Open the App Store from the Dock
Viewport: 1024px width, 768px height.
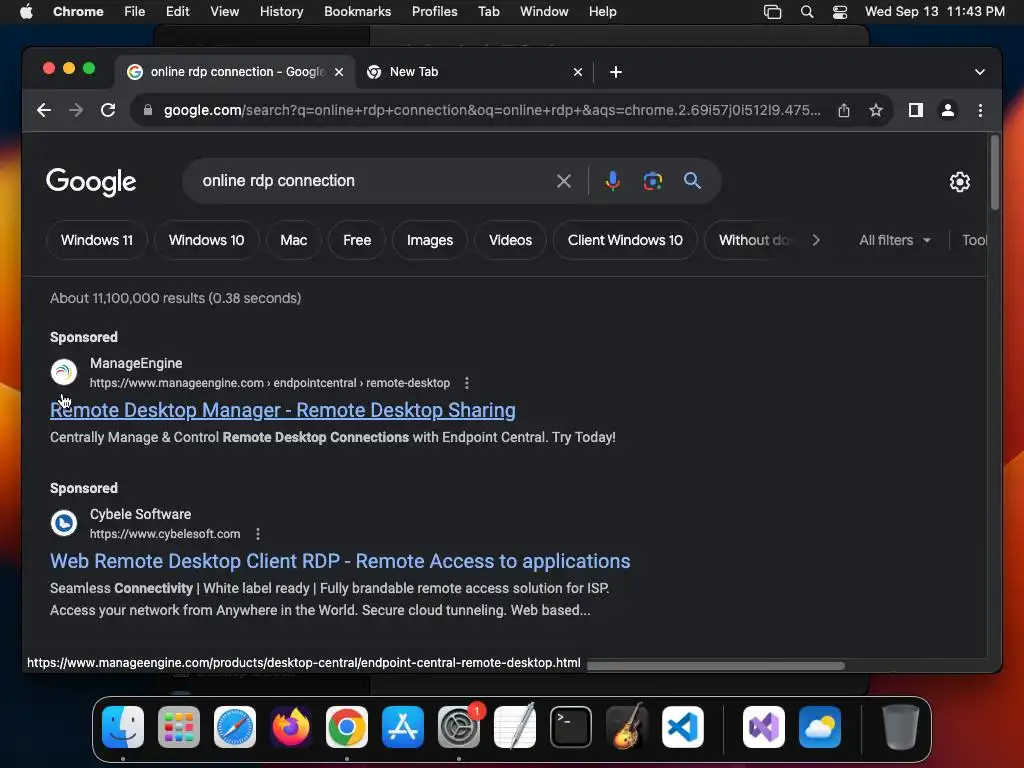coord(403,727)
